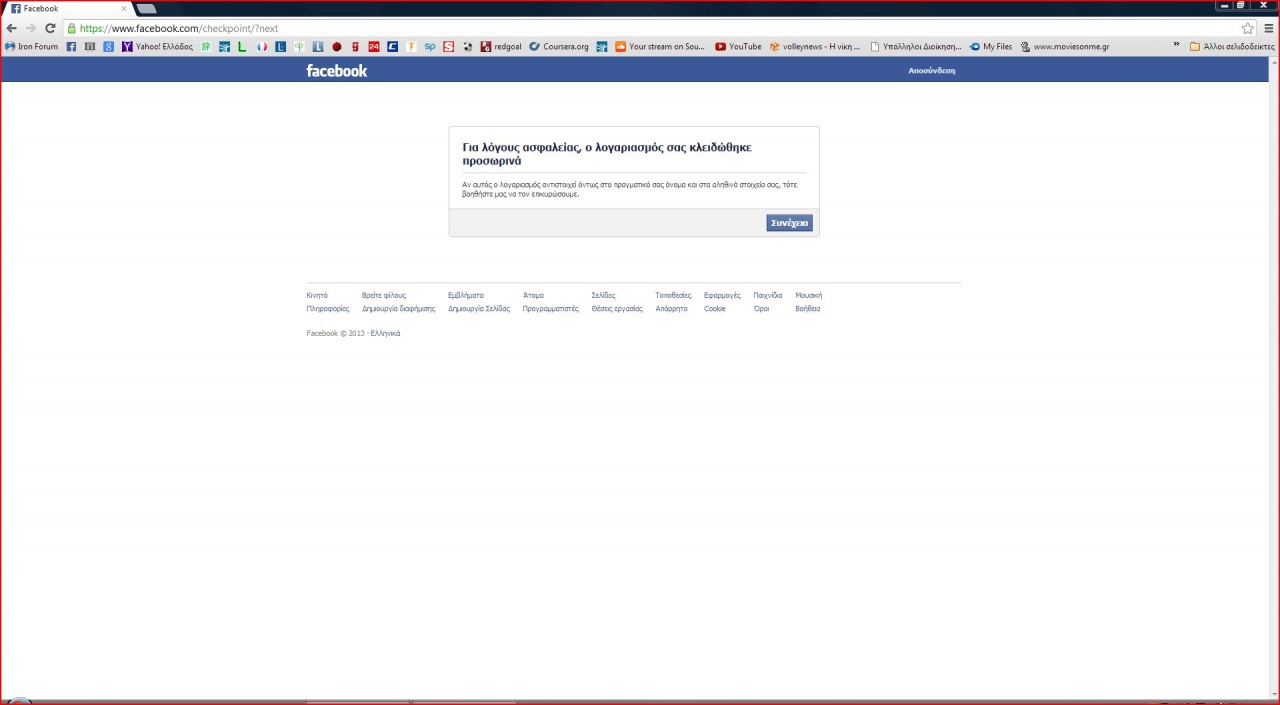Open the Google 'g' bookmark icon
The width and height of the screenshot is (1280, 705).
click(x=109, y=46)
